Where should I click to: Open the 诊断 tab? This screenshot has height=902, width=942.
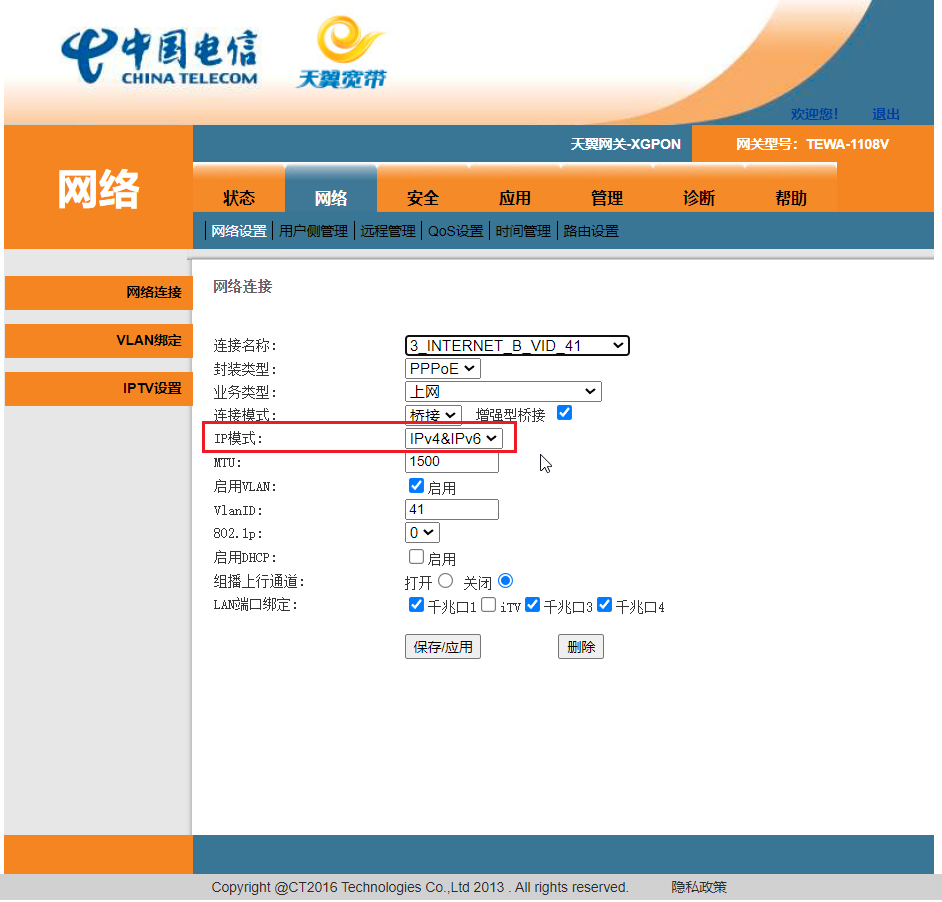[699, 198]
